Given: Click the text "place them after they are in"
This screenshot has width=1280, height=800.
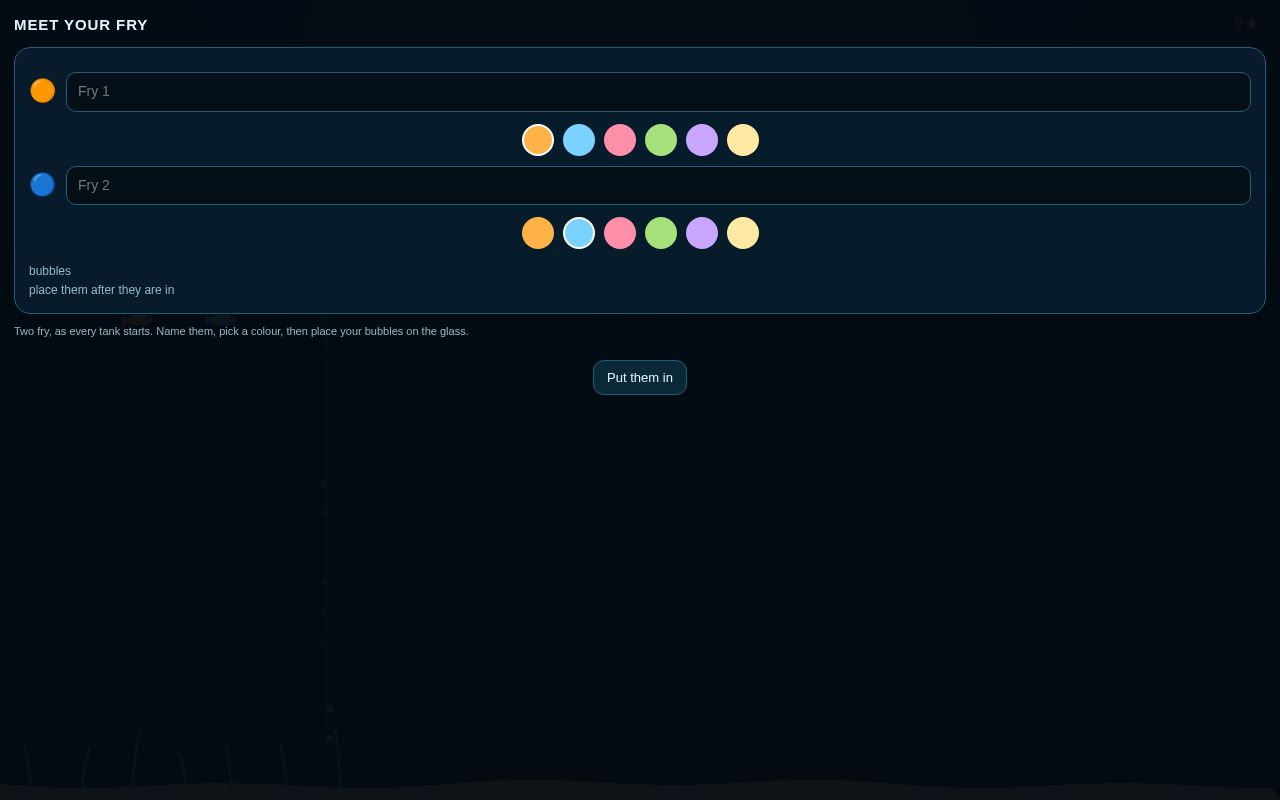Looking at the screenshot, I should [101, 290].
